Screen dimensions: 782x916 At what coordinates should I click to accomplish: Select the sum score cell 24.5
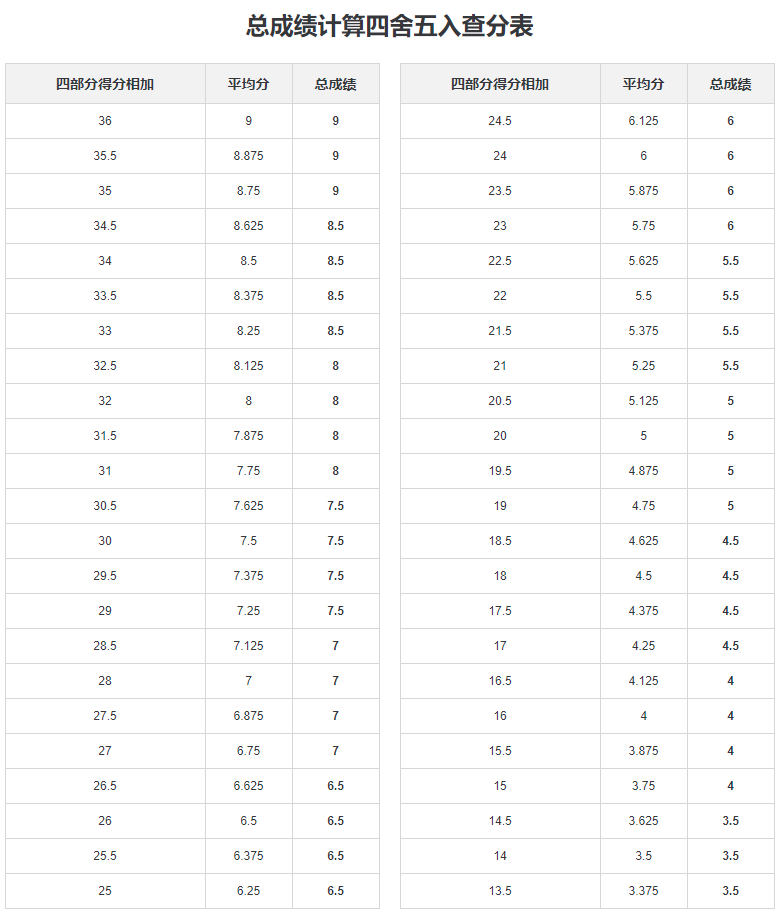pos(500,121)
